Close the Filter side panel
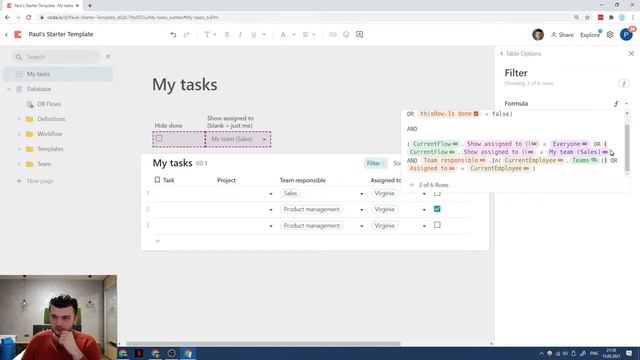The width and height of the screenshot is (640, 360). coord(631,53)
